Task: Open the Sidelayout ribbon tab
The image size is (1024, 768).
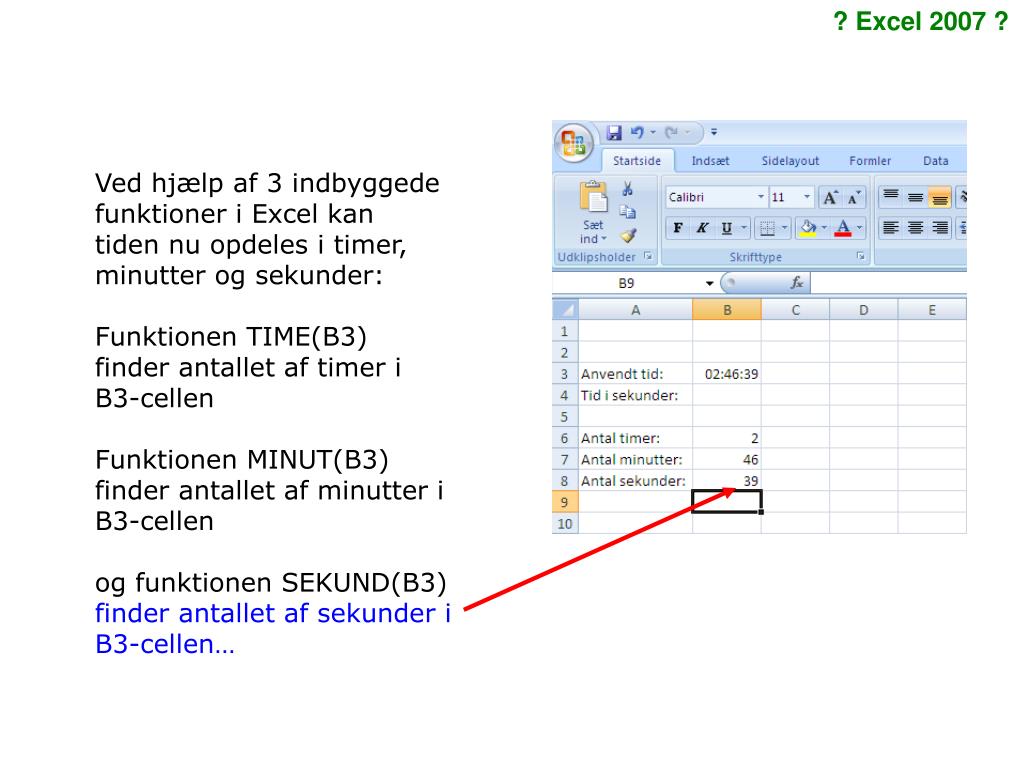Action: pos(790,161)
